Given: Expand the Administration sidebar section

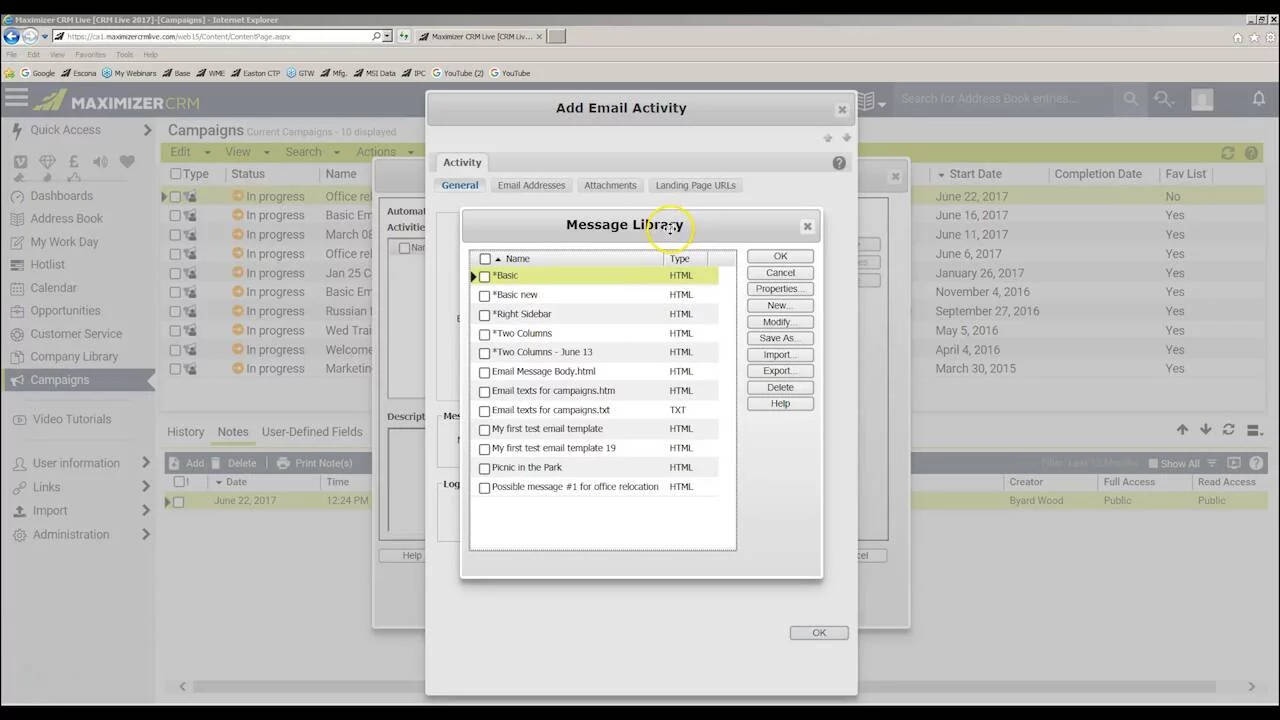Looking at the screenshot, I should (146, 535).
